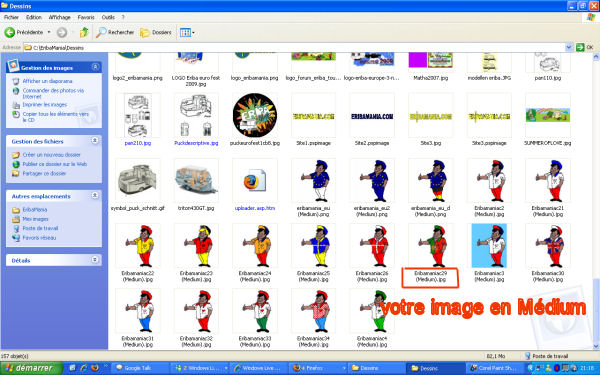The height and width of the screenshot is (375, 600).
Task: Click scrollbar down arrow in file view
Action: coord(596,346)
